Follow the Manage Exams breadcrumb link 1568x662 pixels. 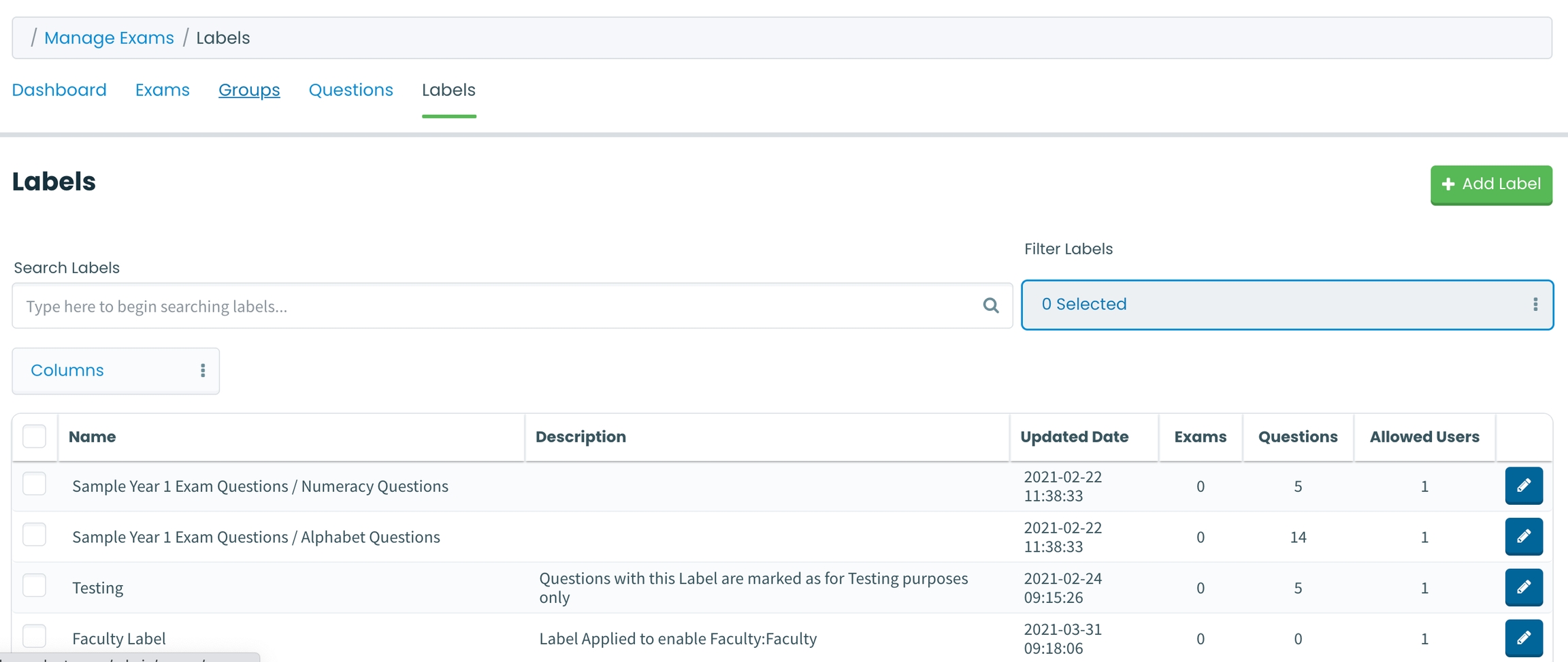click(109, 38)
